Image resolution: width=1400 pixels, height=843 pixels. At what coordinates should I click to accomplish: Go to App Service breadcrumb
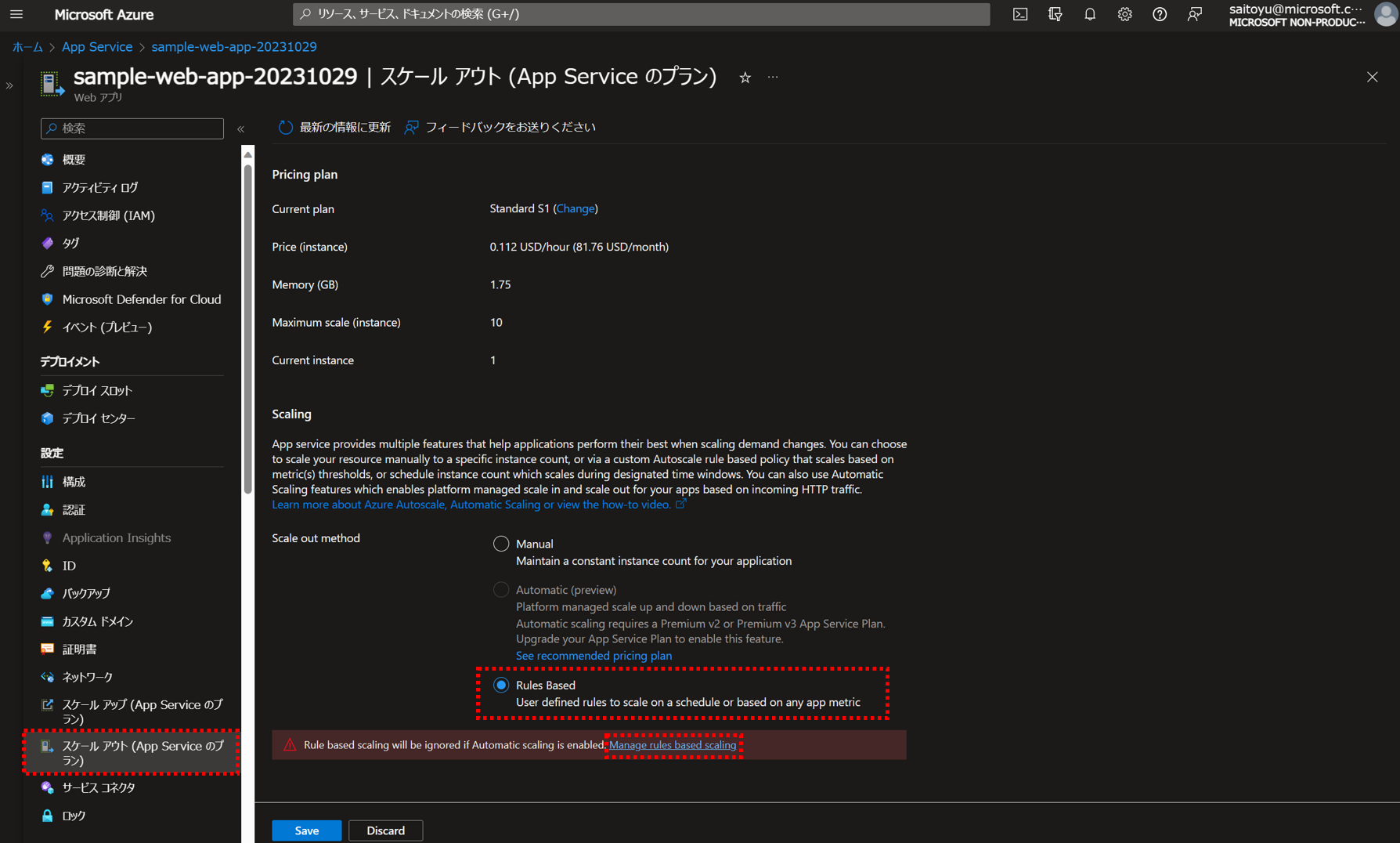click(97, 47)
